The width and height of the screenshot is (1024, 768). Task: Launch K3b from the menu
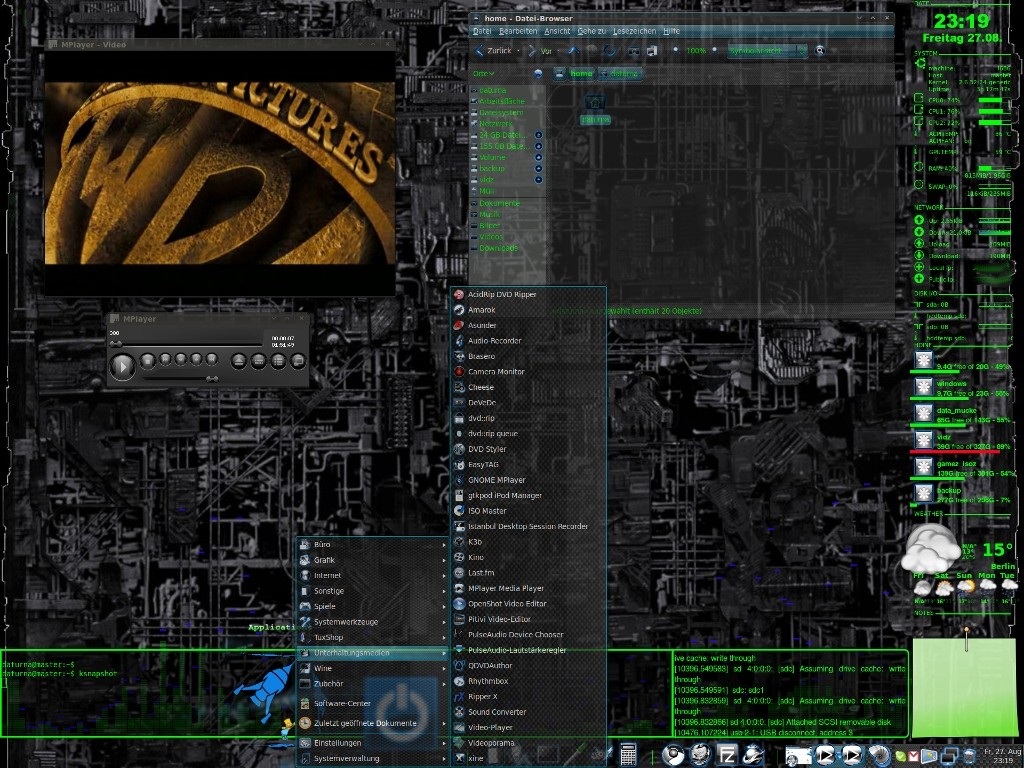pos(529,542)
